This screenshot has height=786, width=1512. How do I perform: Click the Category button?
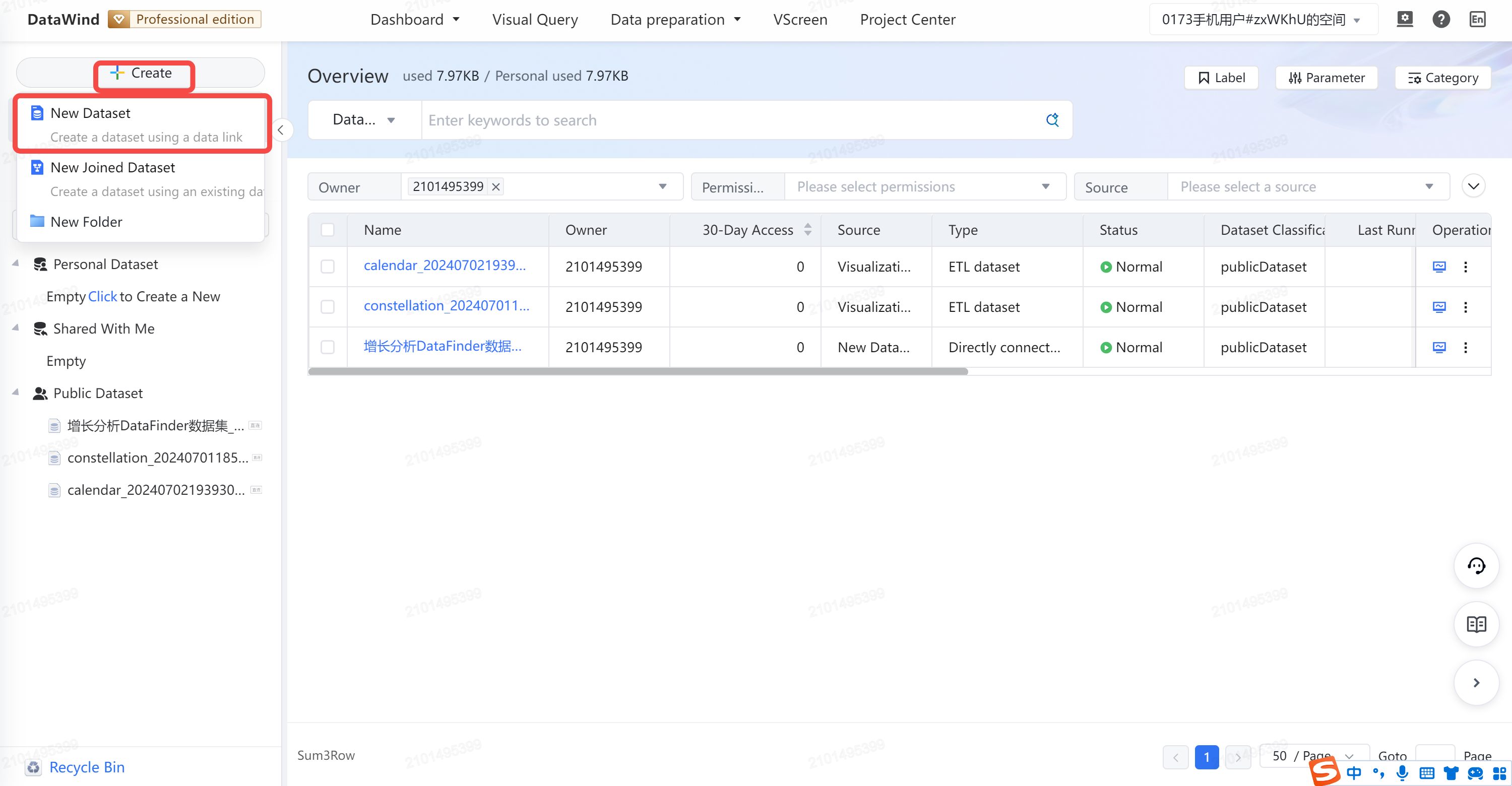click(x=1443, y=78)
